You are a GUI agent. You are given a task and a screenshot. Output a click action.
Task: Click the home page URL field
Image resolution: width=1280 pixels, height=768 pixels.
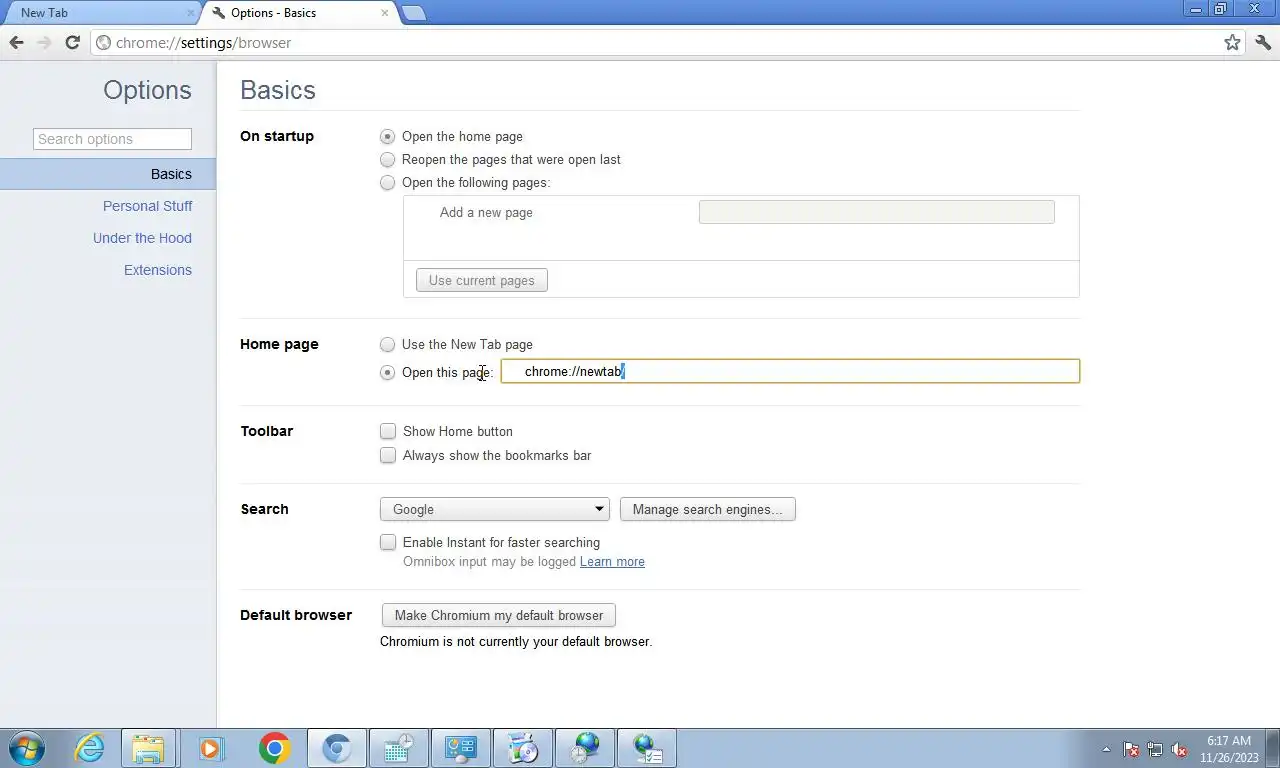tap(790, 371)
